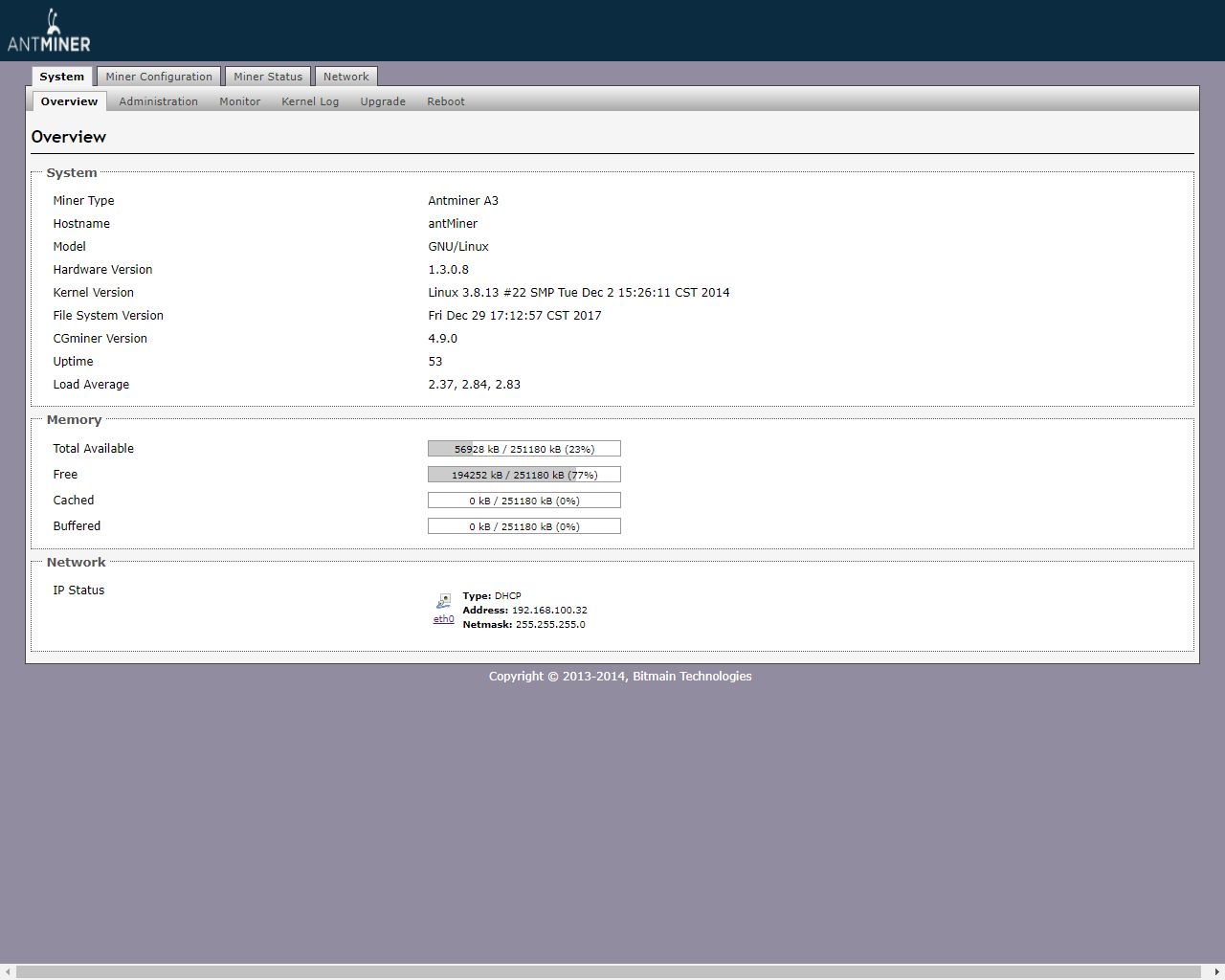Click the Hardware Version label
This screenshot has width=1225, height=980.
point(102,270)
